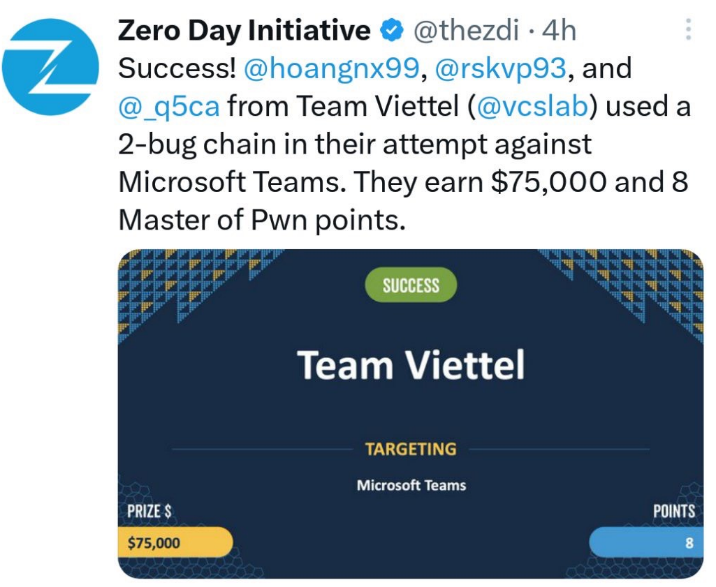Open the Zero Day Initiative display name

pos(244,32)
